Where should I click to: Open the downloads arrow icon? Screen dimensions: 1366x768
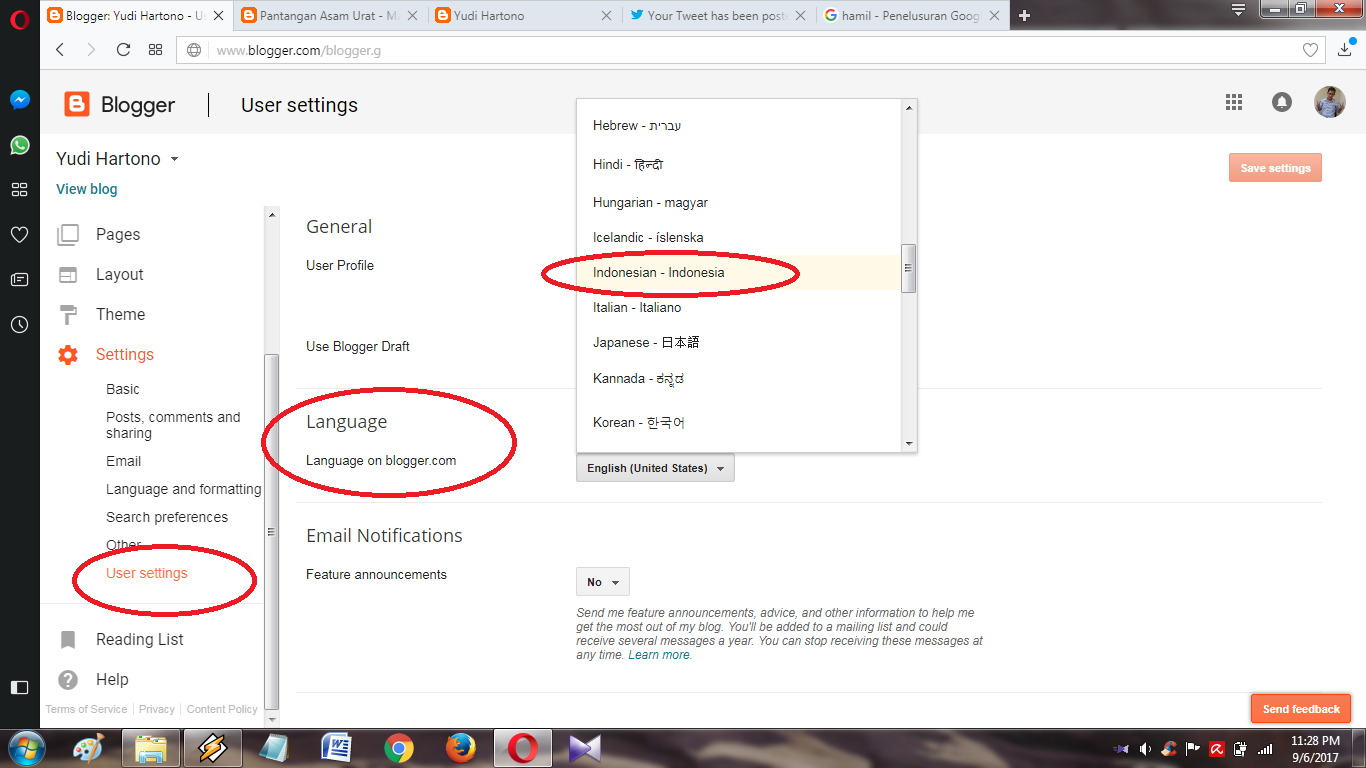(1344, 50)
